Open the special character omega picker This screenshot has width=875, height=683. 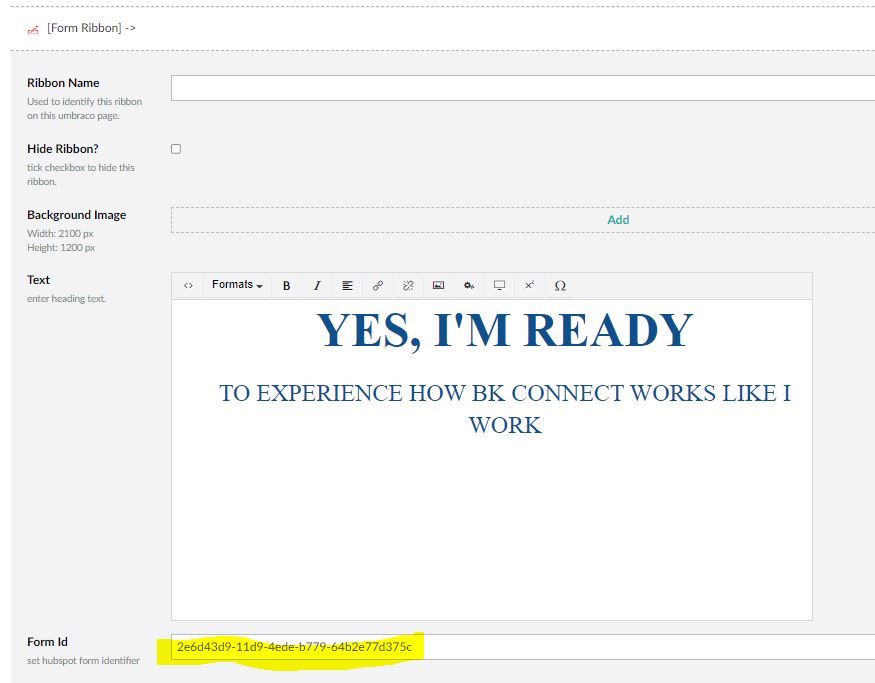tap(560, 286)
